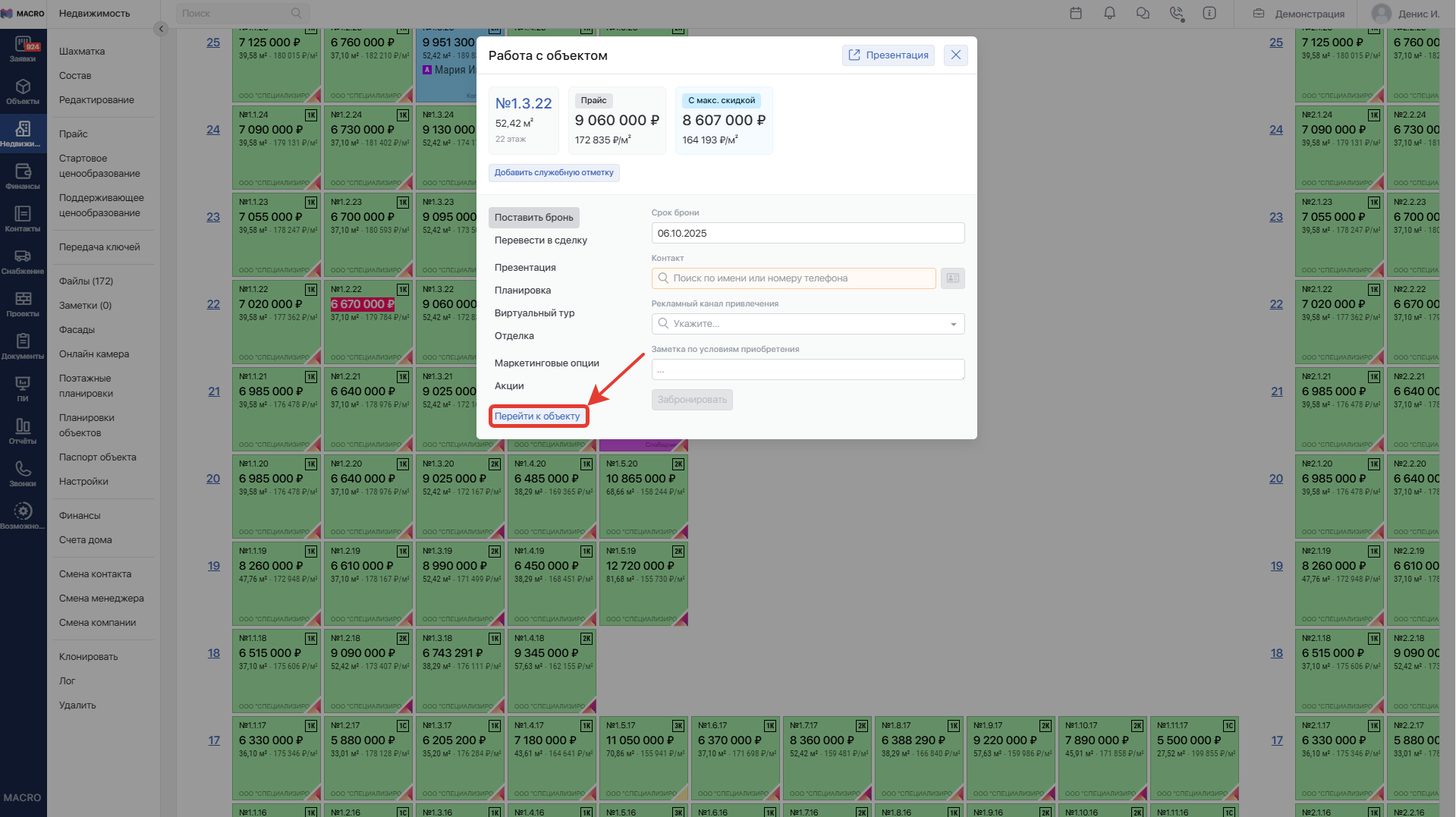Collapse the side menu with chevron
Image resolution: width=1456 pixels, height=817 pixels.
160,29
